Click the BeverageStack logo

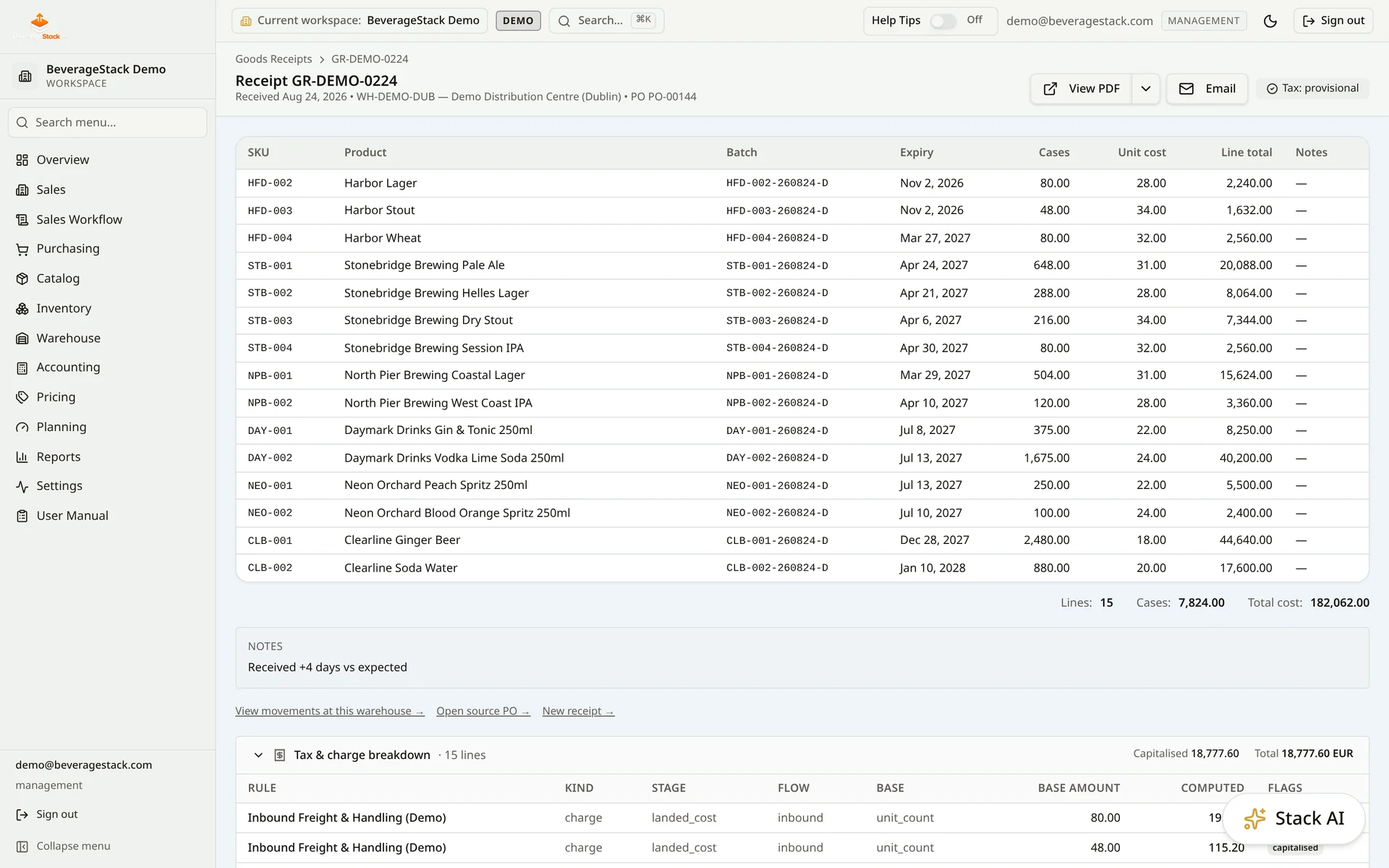point(40,25)
